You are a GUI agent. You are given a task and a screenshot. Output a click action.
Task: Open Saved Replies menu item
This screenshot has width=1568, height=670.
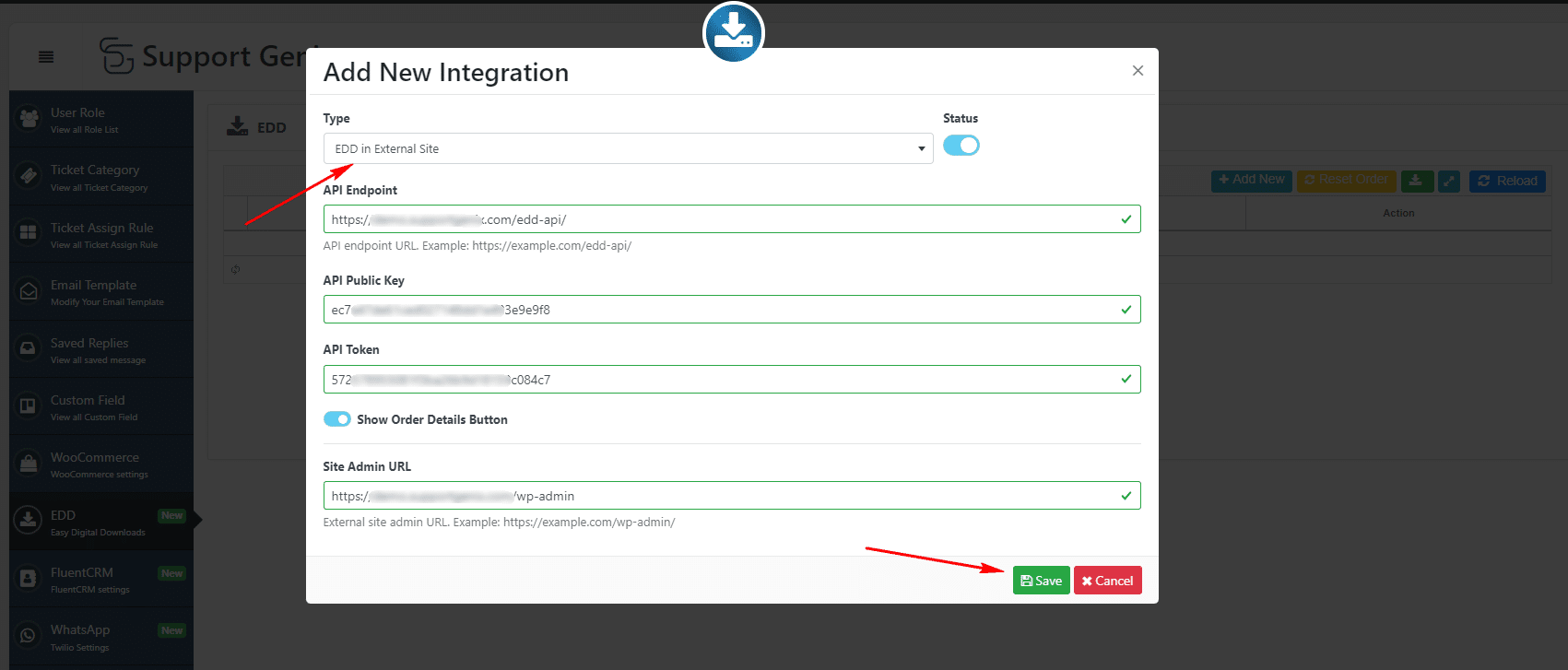pyautogui.click(x=101, y=348)
